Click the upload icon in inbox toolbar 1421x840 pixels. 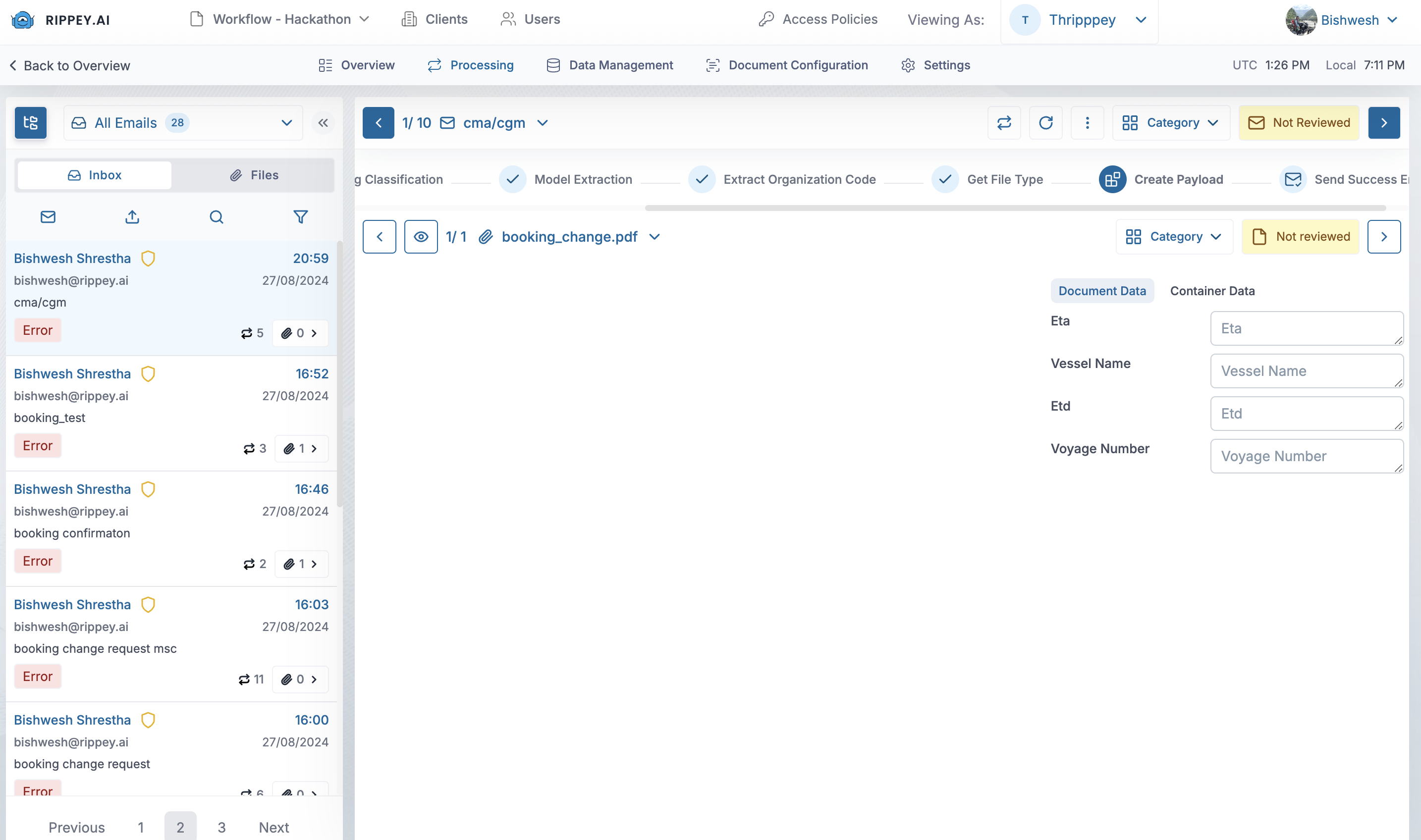click(132, 217)
